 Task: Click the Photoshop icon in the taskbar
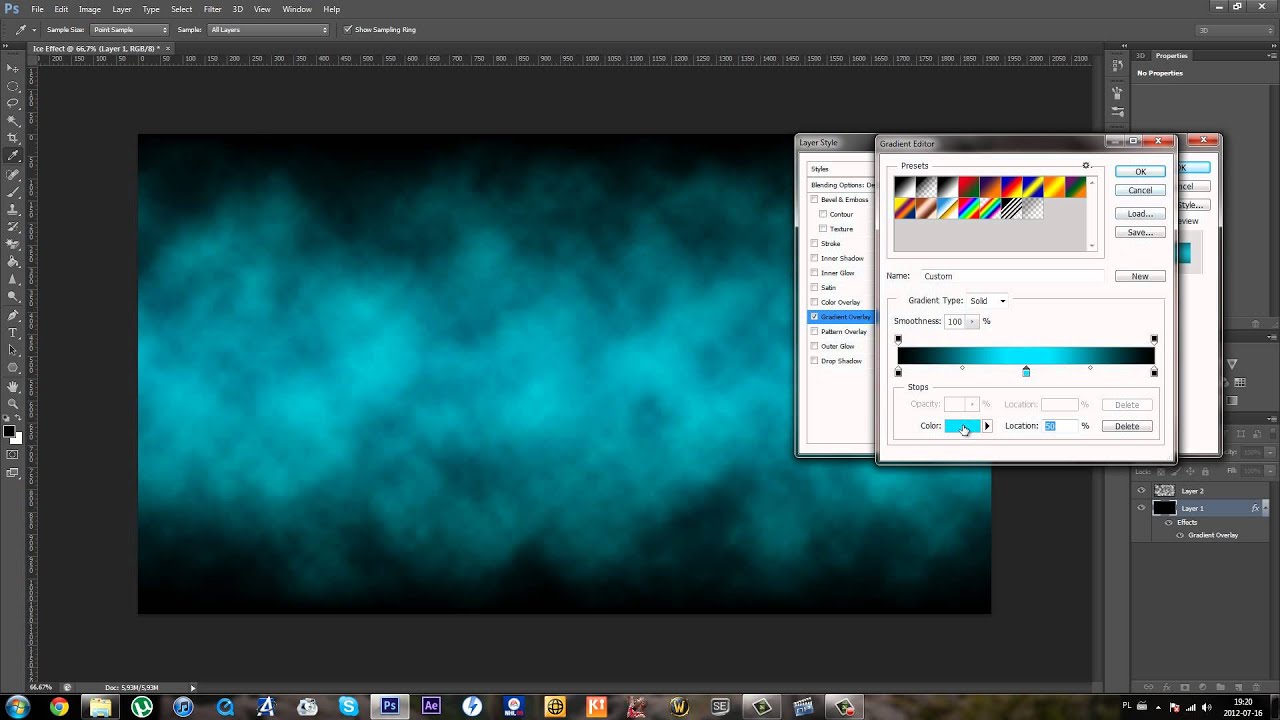[x=390, y=706]
